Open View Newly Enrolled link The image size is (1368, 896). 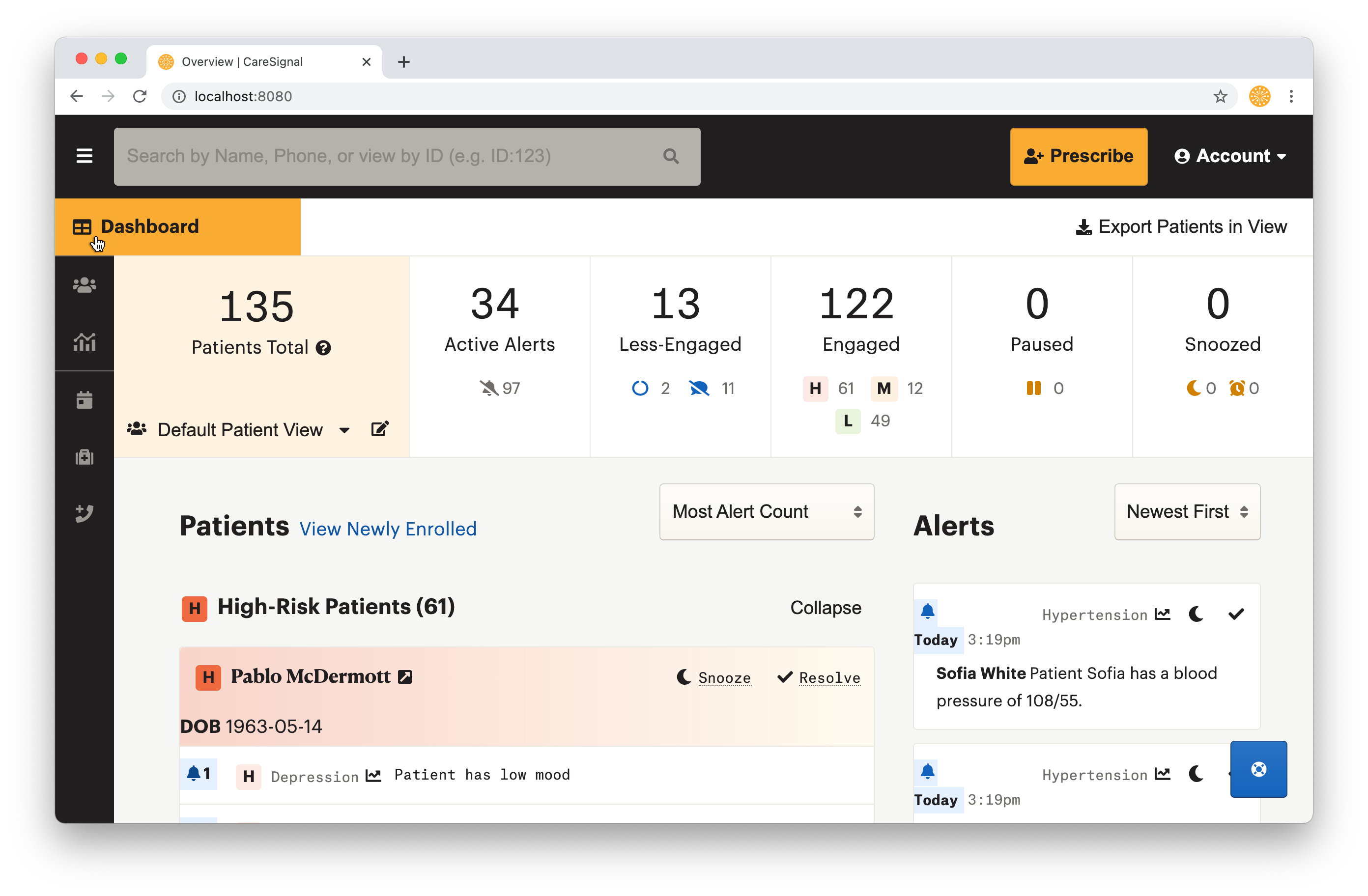[388, 529]
